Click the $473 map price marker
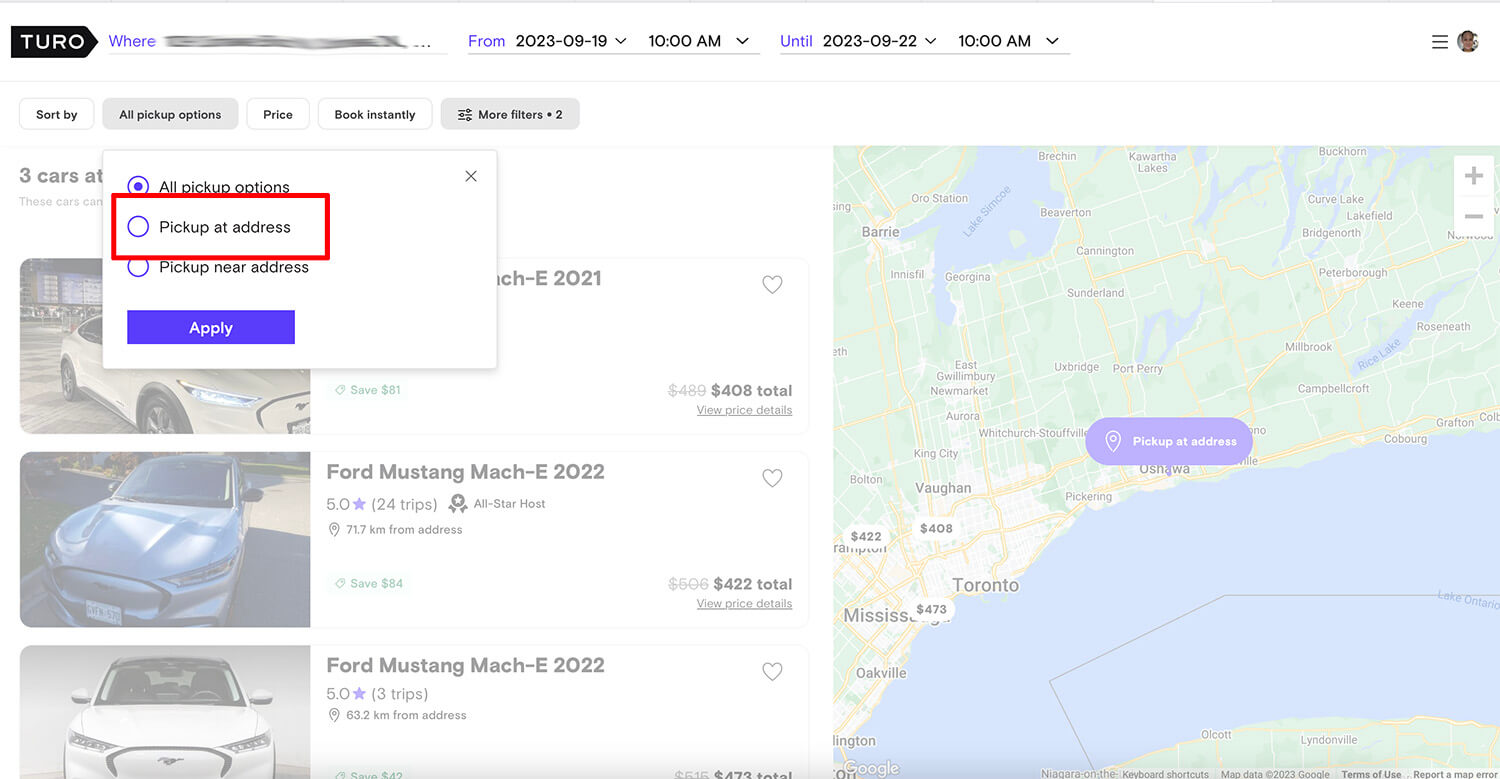The width and height of the screenshot is (1500, 779). coord(931,609)
